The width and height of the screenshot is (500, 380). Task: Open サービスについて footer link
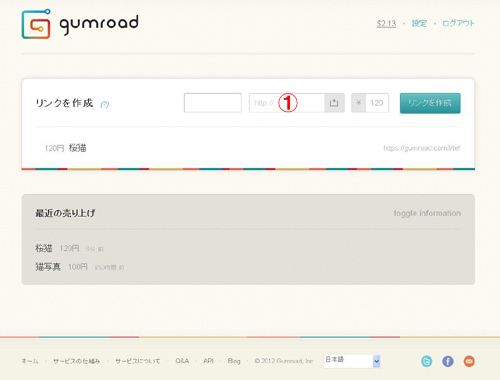point(137,361)
